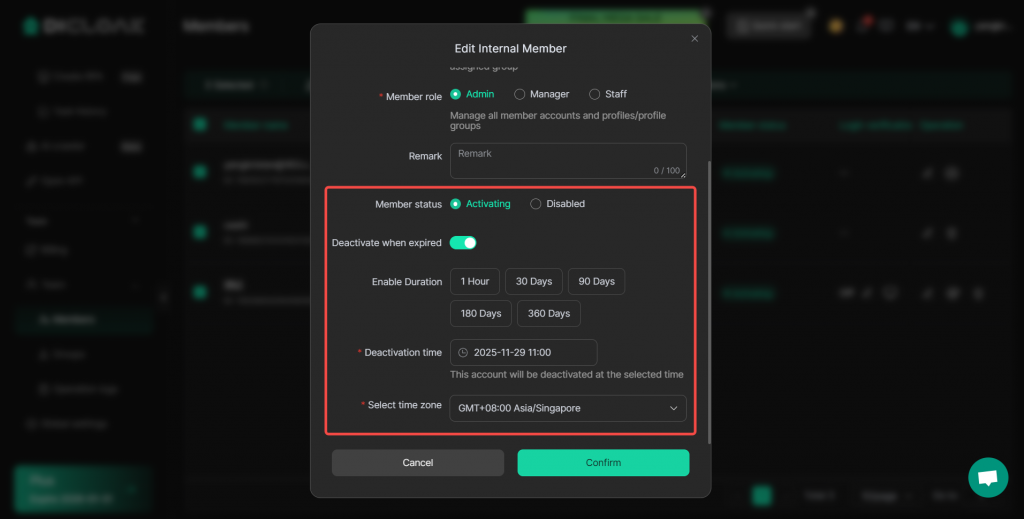Image resolution: width=1024 pixels, height=519 pixels.
Task: Select 90 Days as the enable duration
Action: click(596, 282)
